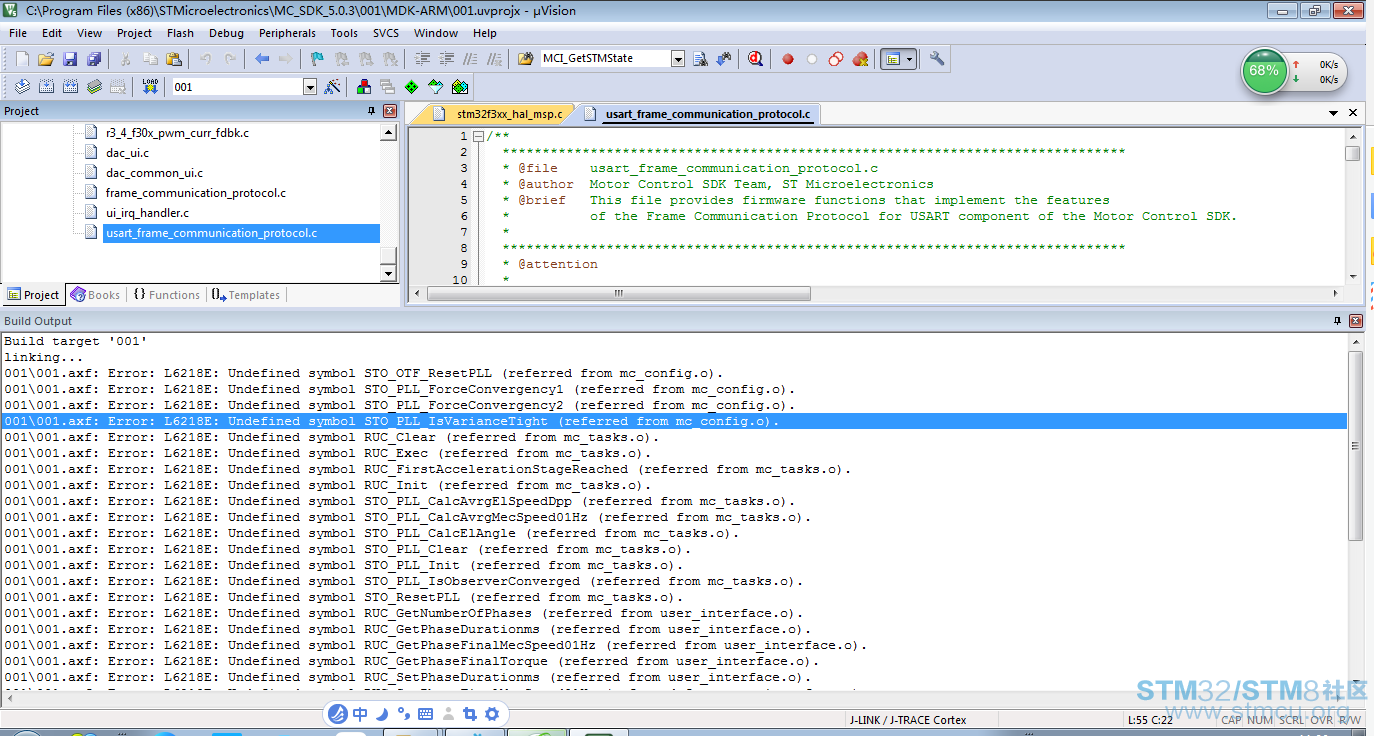
Task: Select the Project tab in the sidebar
Action: tap(33, 295)
